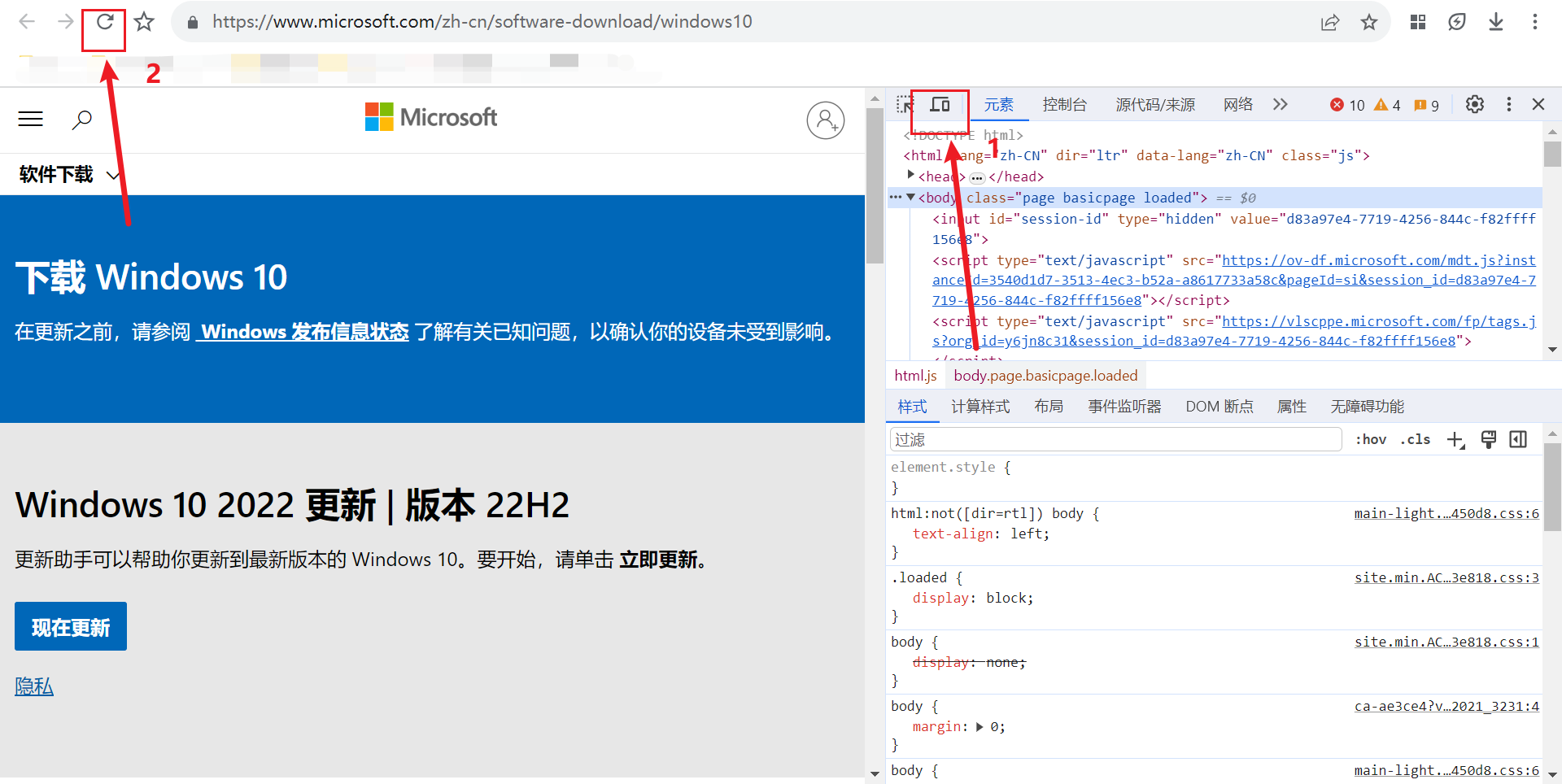The image size is (1562, 784).
Task: Open DevTools settings gear
Action: click(x=1475, y=104)
